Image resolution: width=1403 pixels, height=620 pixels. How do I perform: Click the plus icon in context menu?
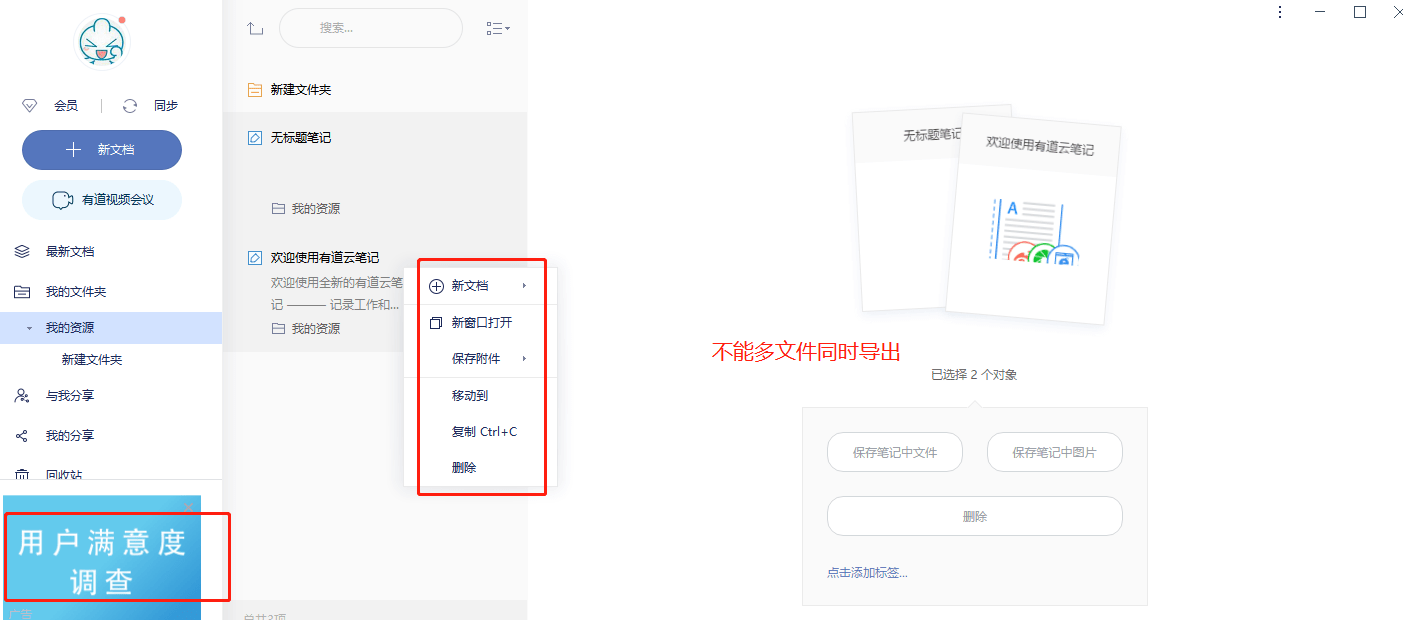(436, 286)
